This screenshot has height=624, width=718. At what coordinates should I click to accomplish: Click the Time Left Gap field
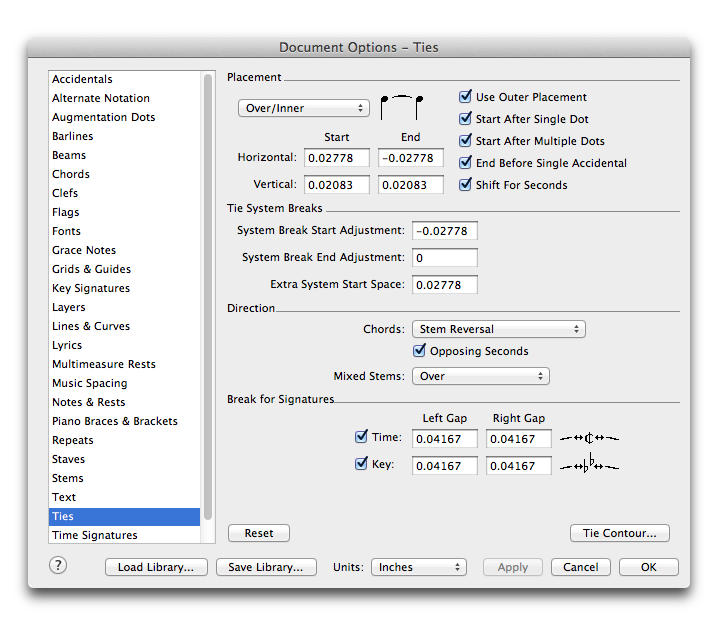(x=445, y=439)
